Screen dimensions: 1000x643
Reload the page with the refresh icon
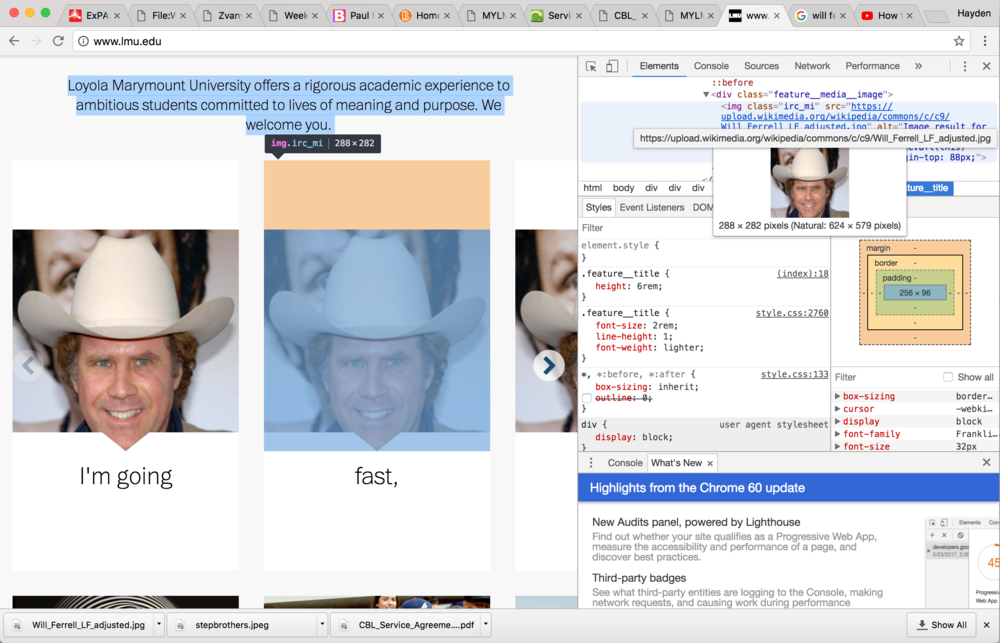pos(58,41)
